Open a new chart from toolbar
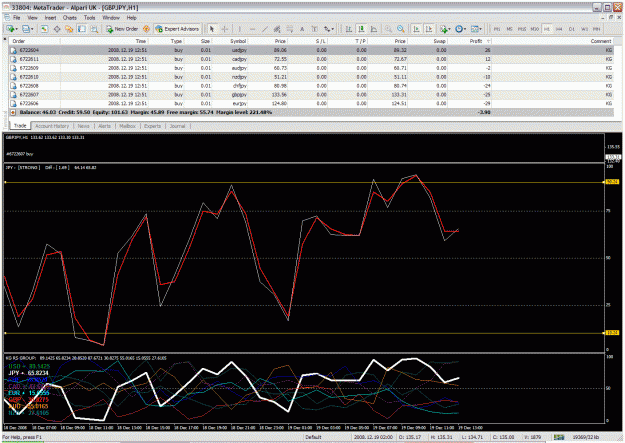Image resolution: width=625 pixels, height=443 pixels. [10, 29]
